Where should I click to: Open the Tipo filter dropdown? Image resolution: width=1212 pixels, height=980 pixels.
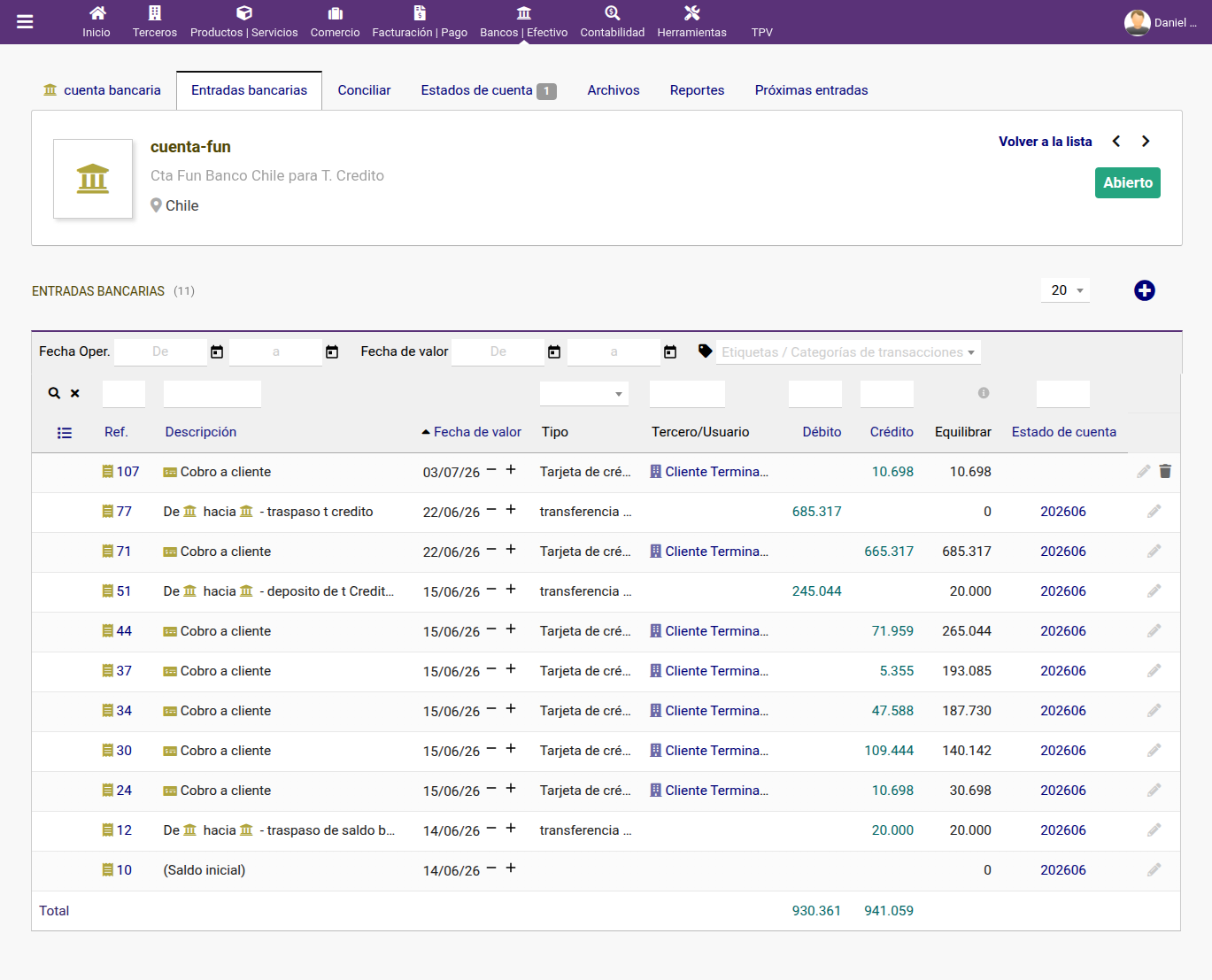pyautogui.click(x=584, y=394)
